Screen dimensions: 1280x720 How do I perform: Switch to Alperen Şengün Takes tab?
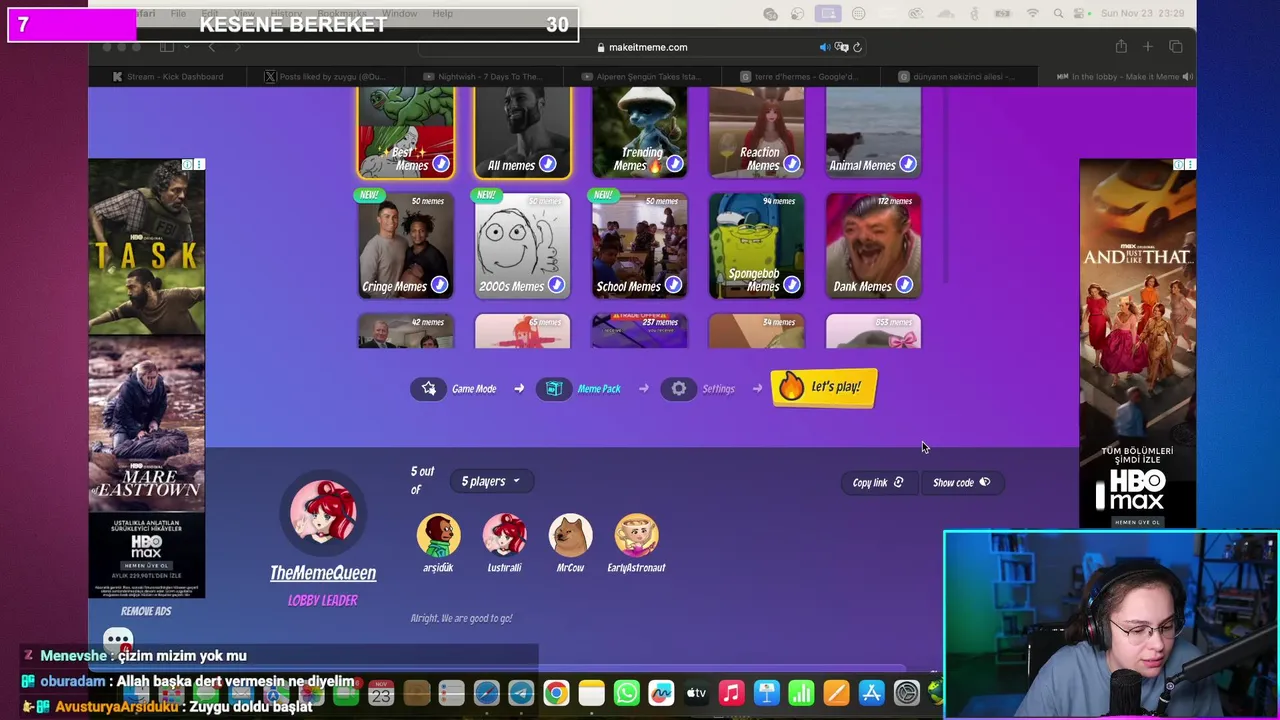click(642, 77)
